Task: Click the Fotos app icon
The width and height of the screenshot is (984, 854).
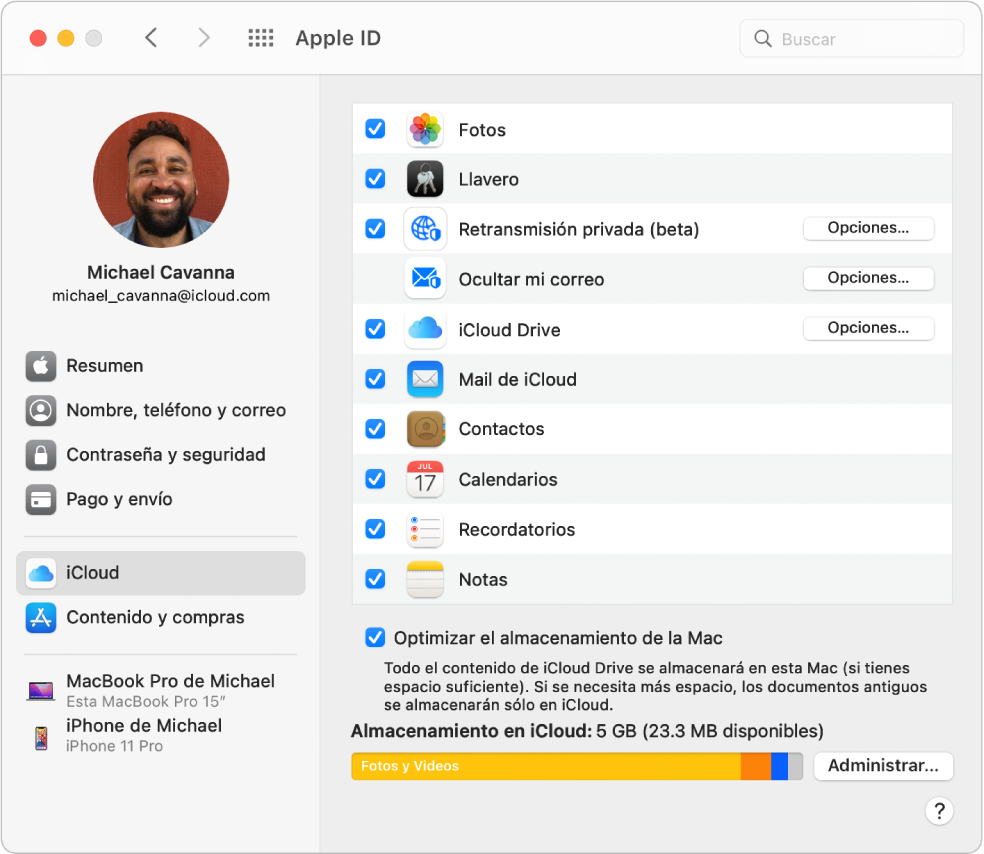Action: click(x=425, y=130)
